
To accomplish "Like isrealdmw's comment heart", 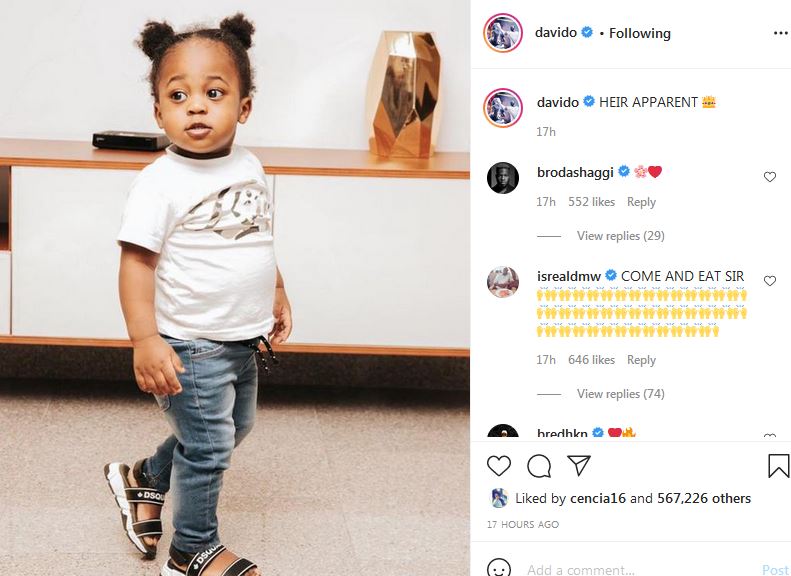I will click(x=769, y=281).
